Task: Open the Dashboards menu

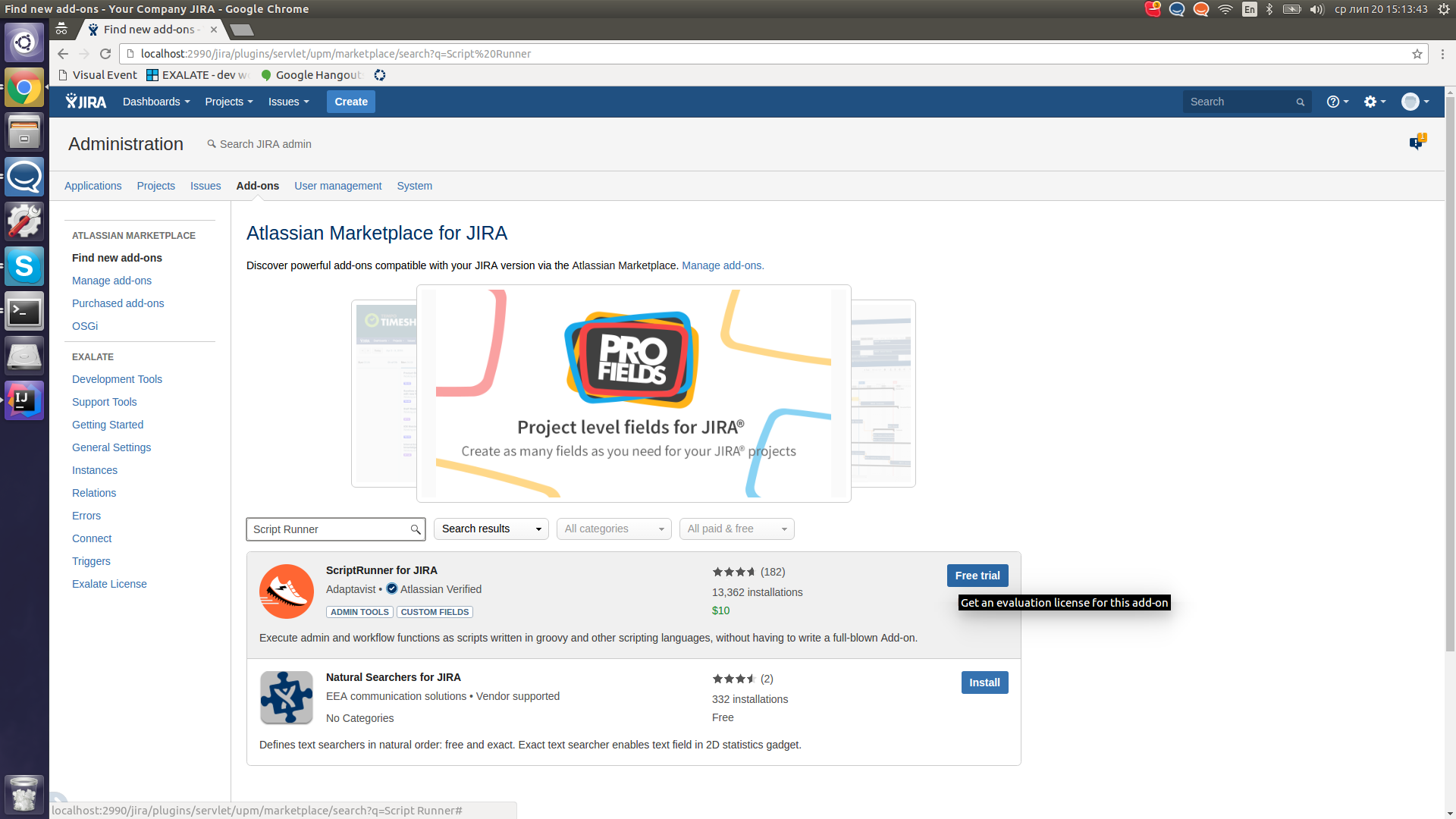Action: click(x=156, y=102)
